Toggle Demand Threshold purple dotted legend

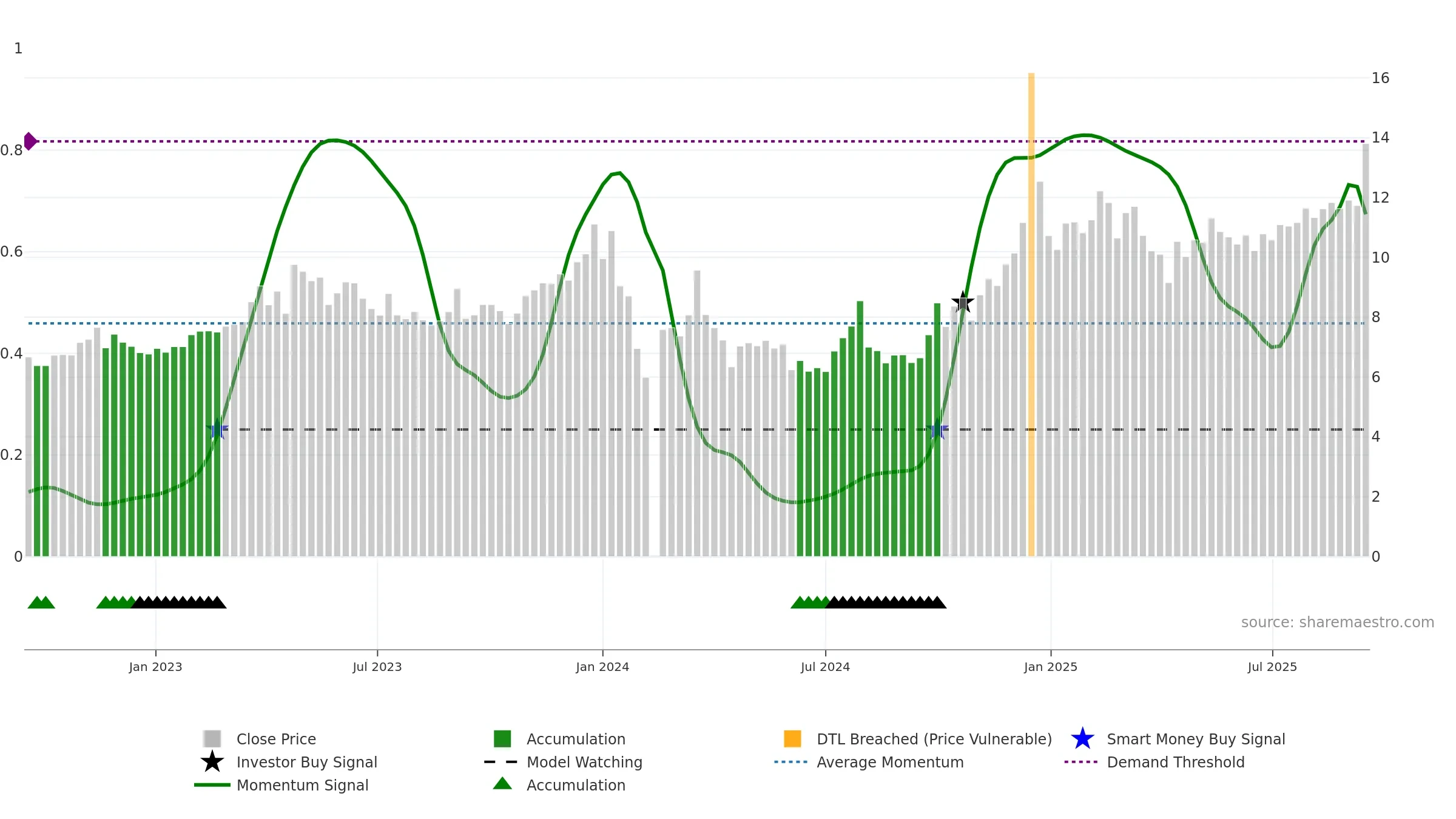[1081, 762]
